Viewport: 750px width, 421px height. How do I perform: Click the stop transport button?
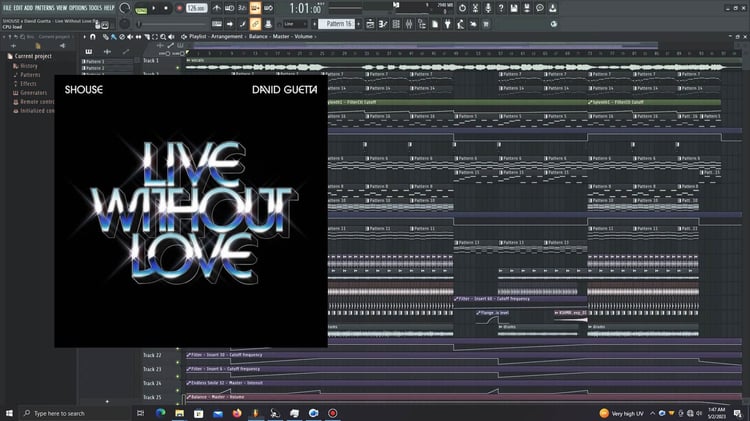coord(166,8)
